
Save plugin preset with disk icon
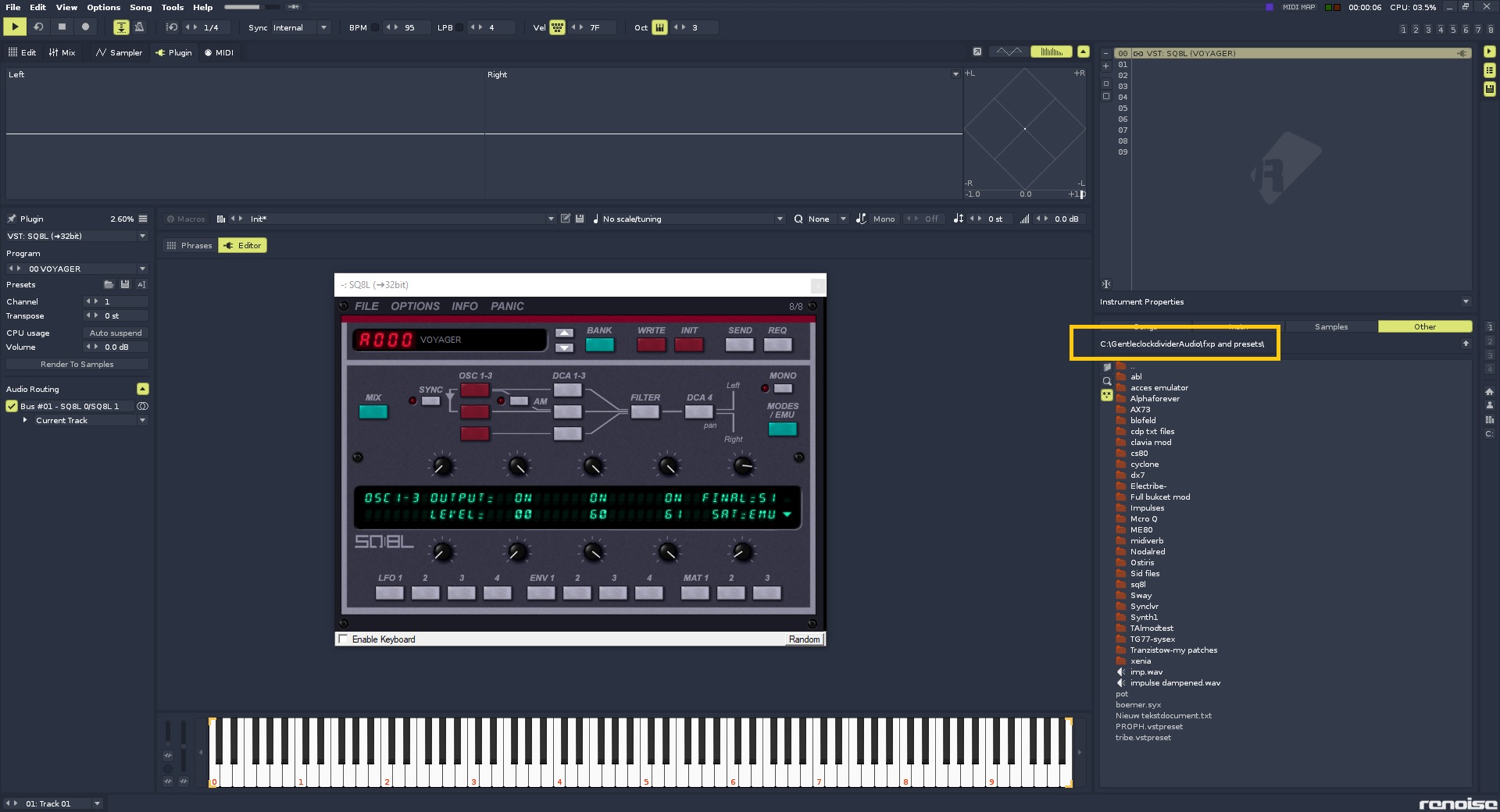point(125,284)
